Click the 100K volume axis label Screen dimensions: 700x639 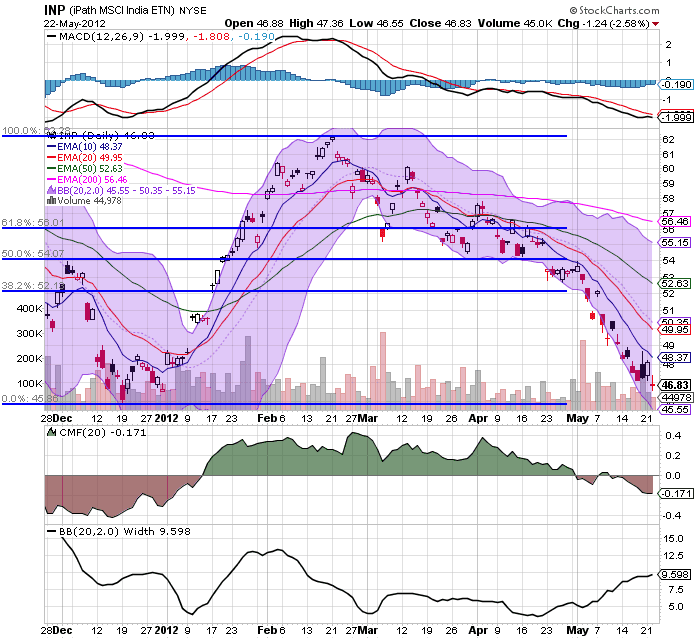[29, 384]
